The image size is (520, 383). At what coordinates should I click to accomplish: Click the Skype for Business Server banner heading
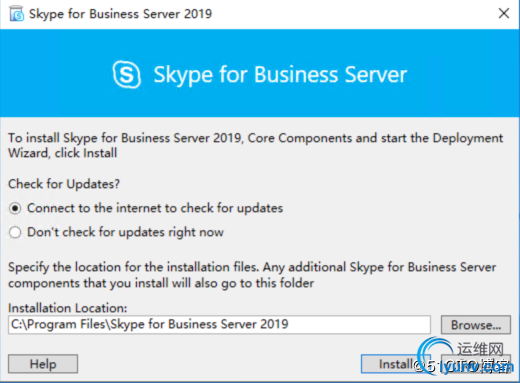click(x=280, y=75)
